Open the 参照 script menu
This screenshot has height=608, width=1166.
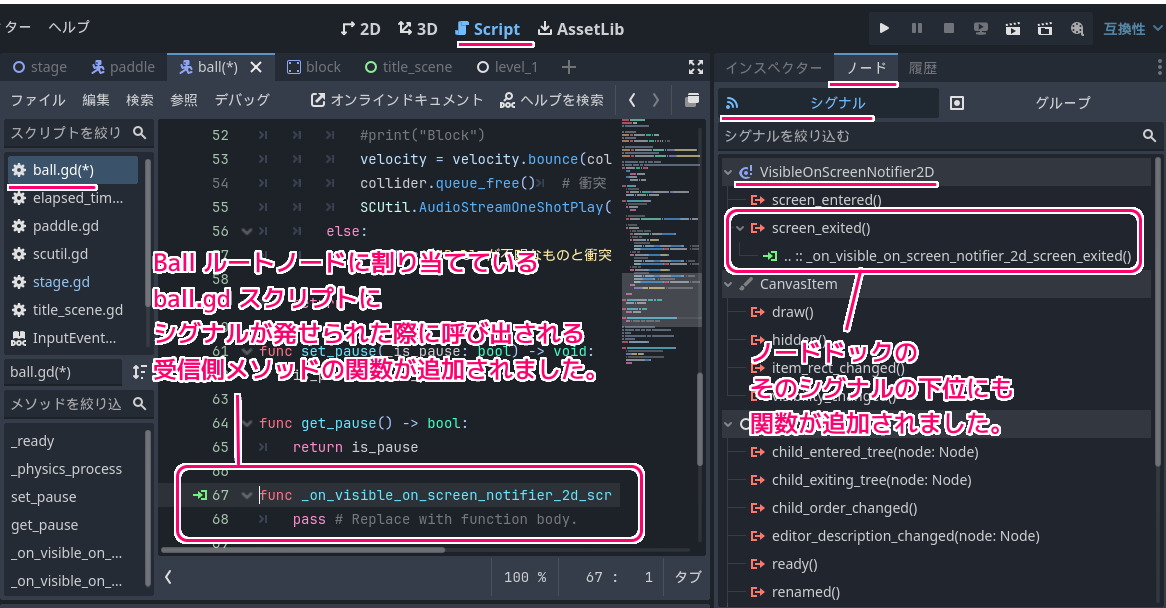point(184,100)
